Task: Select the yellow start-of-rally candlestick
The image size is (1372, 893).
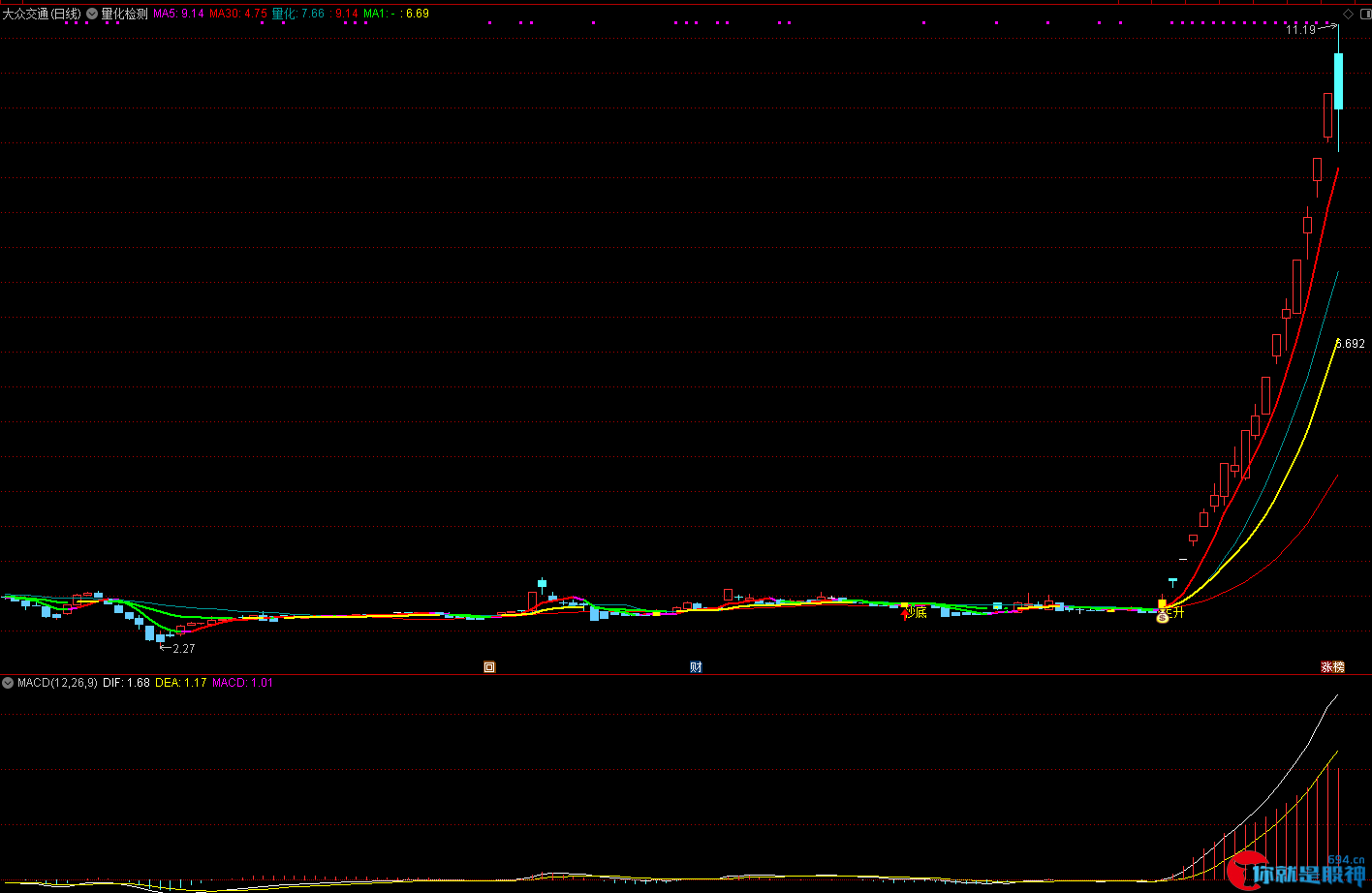Action: coord(1163,603)
